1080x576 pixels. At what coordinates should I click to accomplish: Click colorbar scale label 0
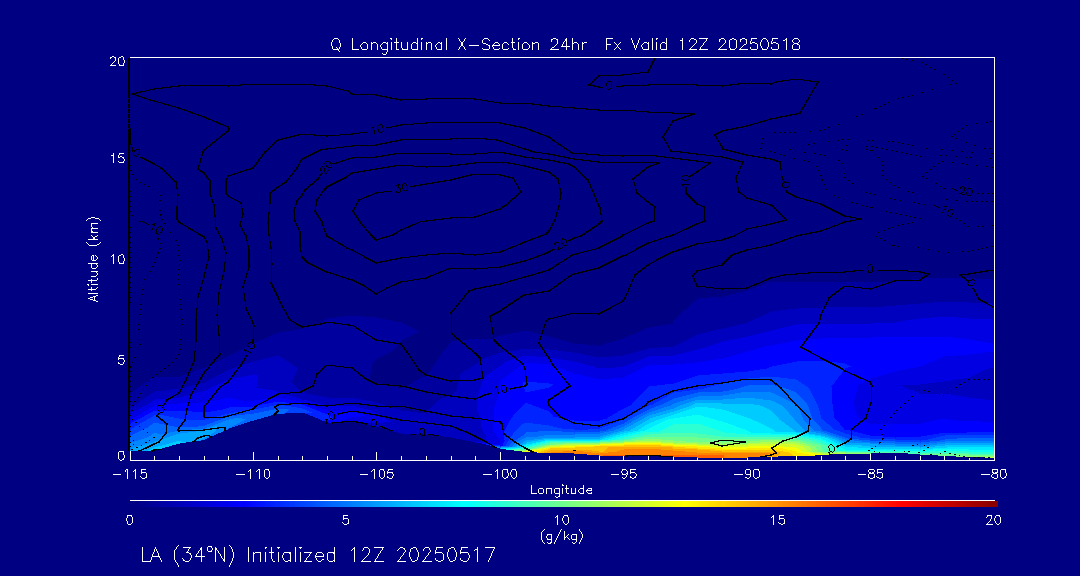[x=129, y=521]
